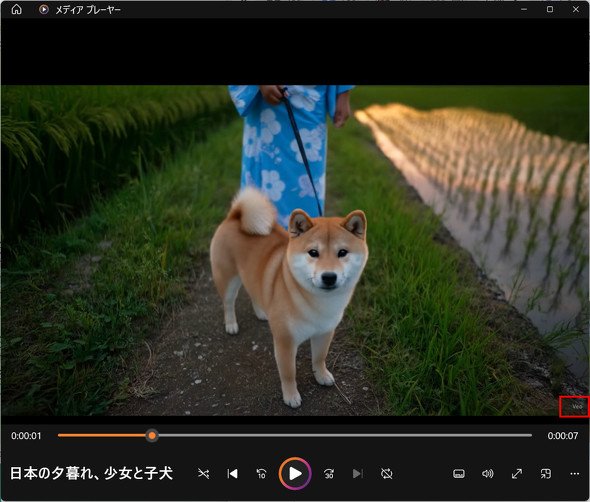Open subtitle and caption options
The height and width of the screenshot is (502, 590).
(x=459, y=473)
